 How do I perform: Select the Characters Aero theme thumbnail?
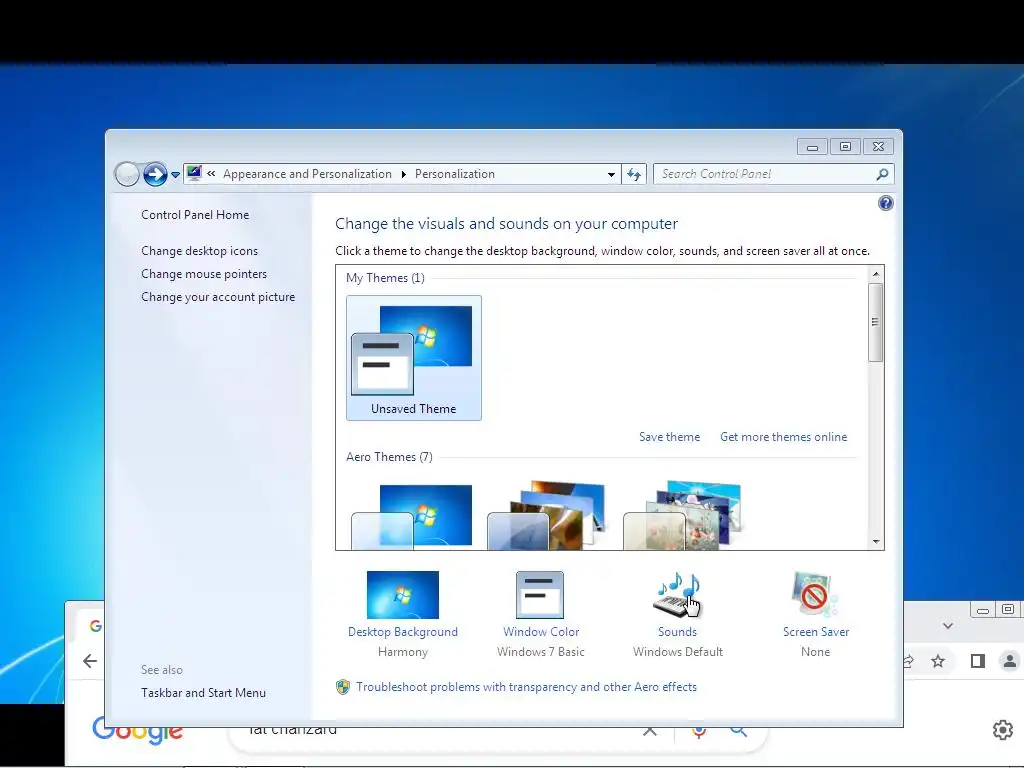(x=683, y=515)
